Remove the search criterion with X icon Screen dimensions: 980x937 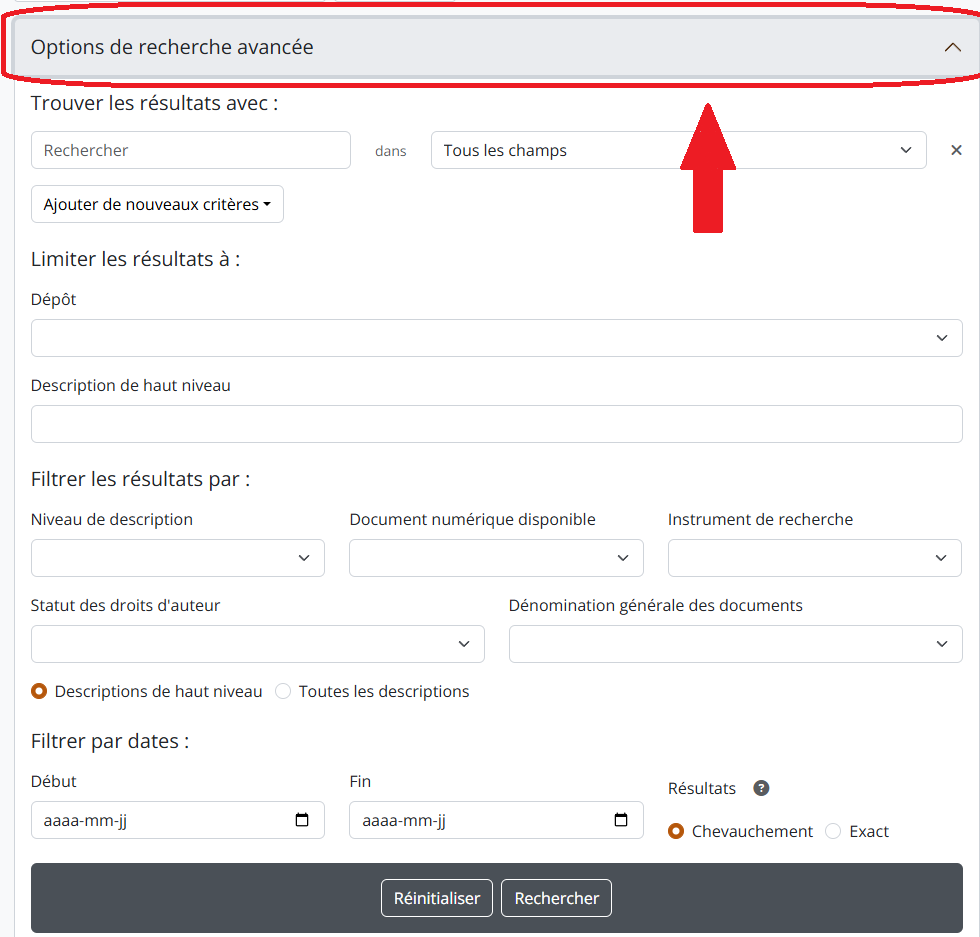(x=955, y=150)
